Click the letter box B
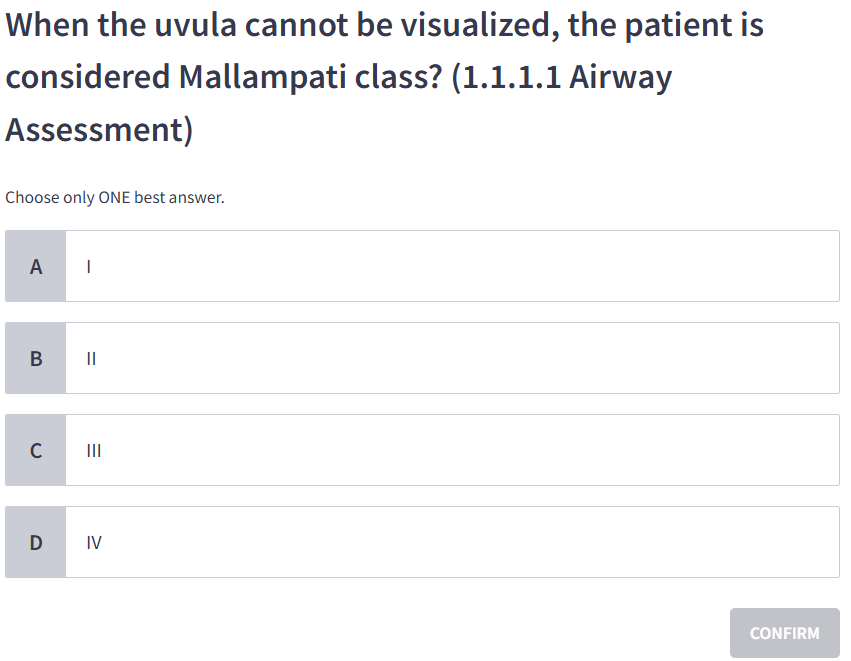This screenshot has width=851, height=661. click(x=35, y=358)
